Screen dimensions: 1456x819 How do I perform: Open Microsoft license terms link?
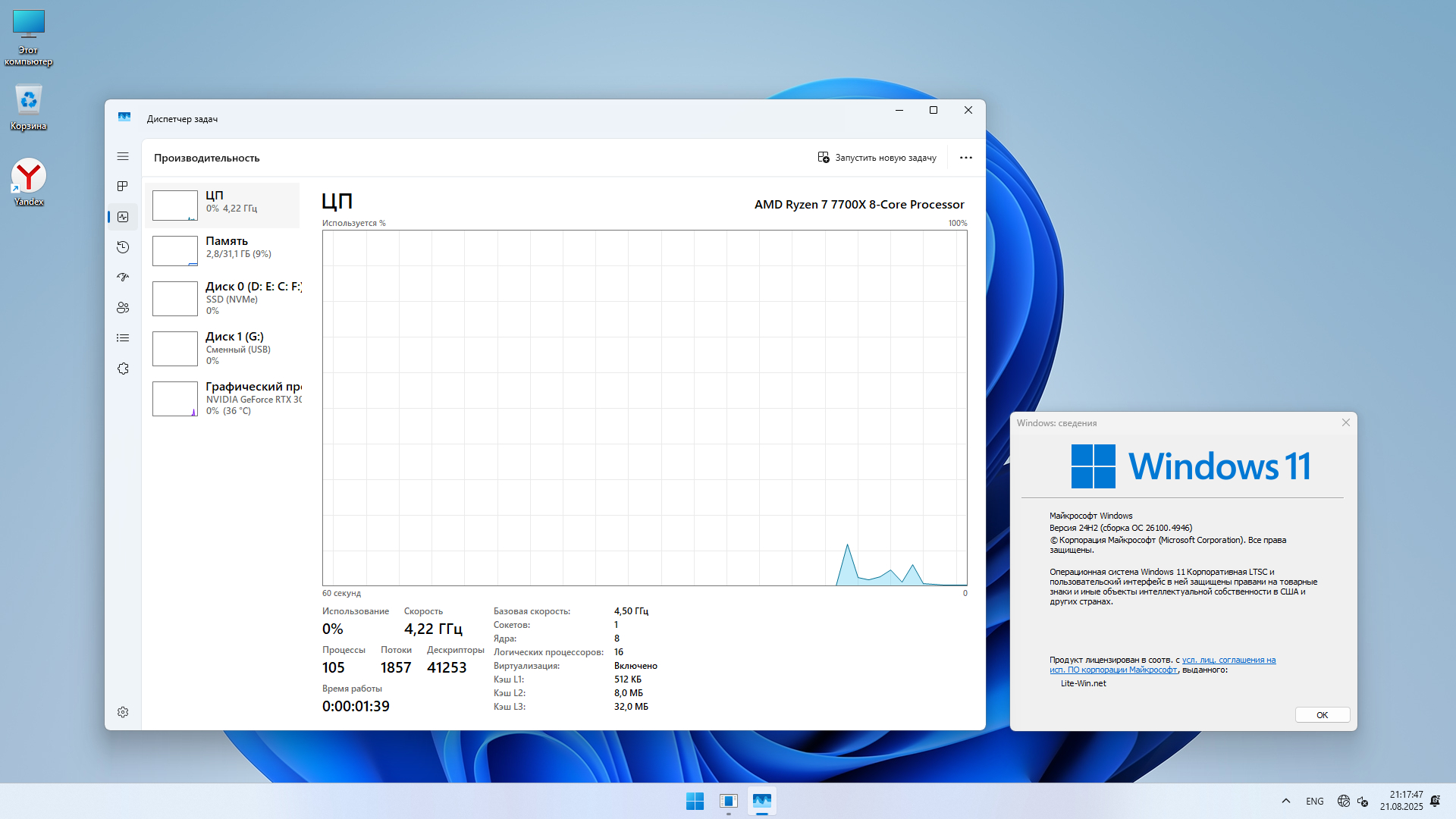coord(1228,661)
